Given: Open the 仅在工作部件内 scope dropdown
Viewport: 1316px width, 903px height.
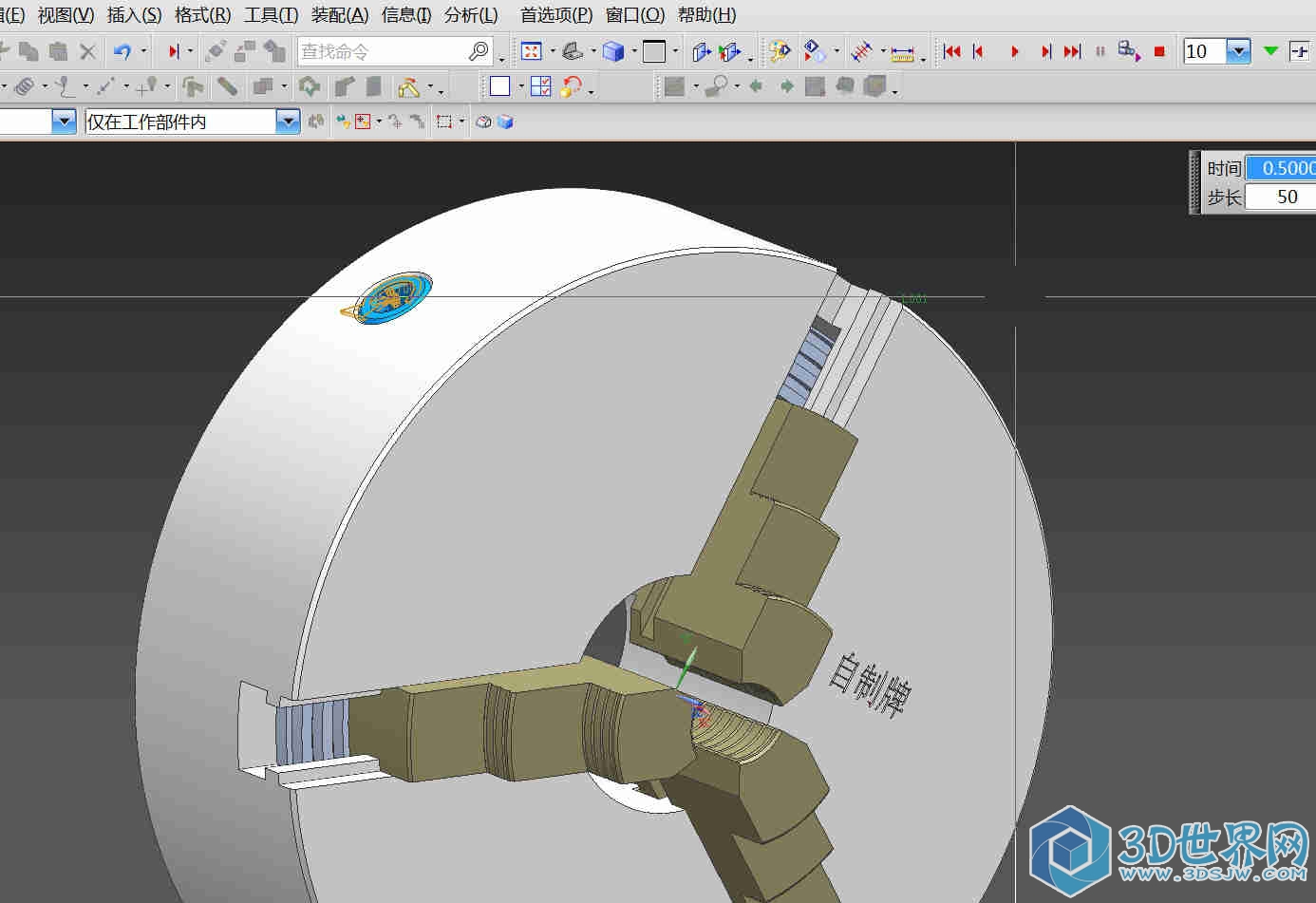Looking at the screenshot, I should pyautogui.click(x=288, y=122).
